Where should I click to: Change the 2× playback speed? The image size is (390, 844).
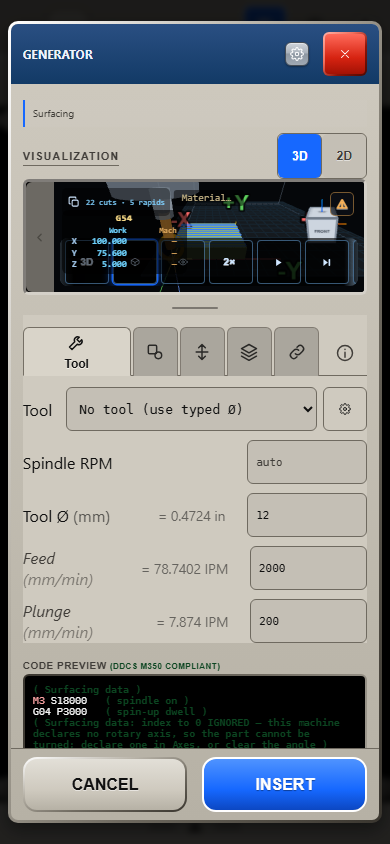[231, 262]
